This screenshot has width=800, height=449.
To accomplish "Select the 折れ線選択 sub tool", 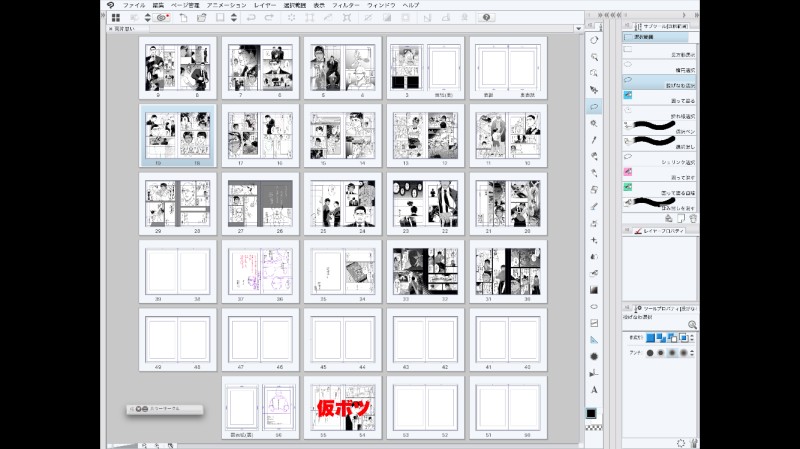I will (x=660, y=113).
